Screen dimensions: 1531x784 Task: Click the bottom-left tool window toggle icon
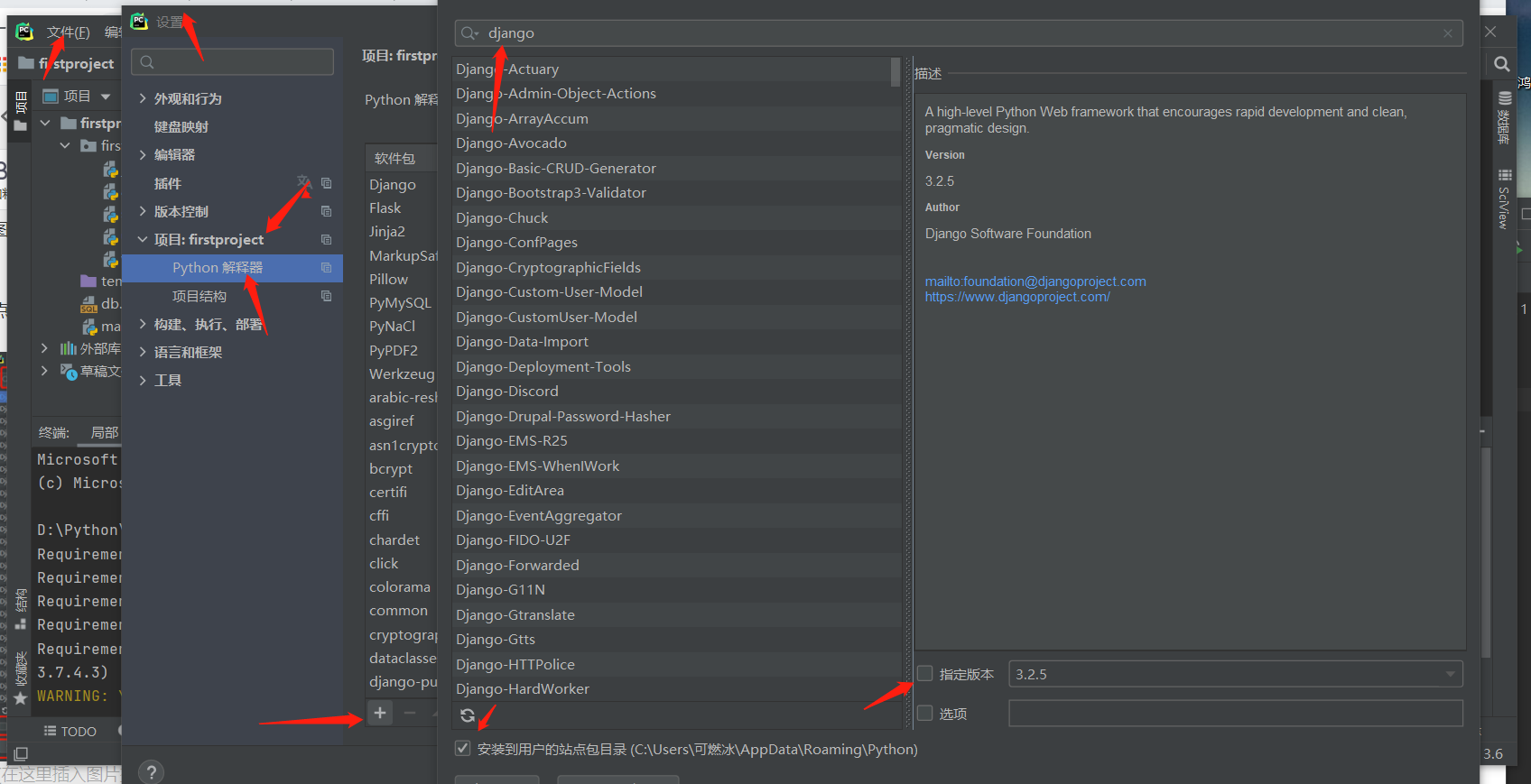tap(21, 753)
